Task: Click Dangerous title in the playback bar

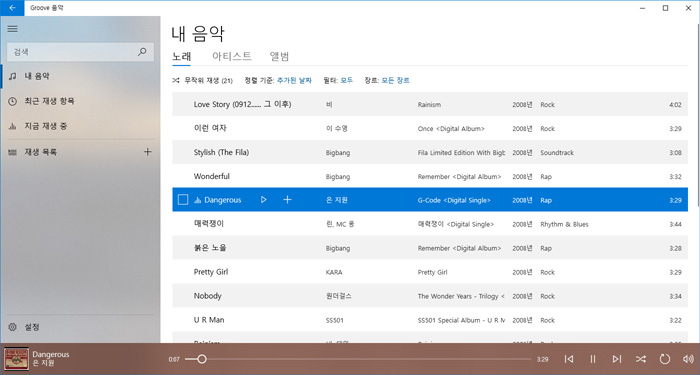Action: (50, 354)
